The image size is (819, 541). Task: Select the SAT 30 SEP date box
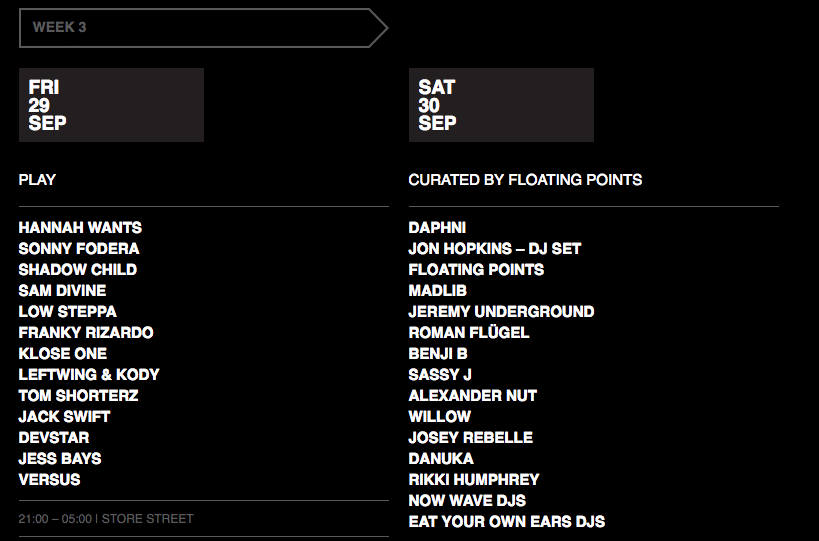501,105
